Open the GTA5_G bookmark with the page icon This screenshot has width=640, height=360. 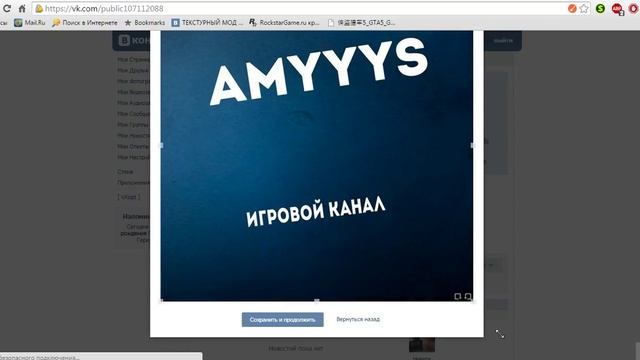coord(362,23)
